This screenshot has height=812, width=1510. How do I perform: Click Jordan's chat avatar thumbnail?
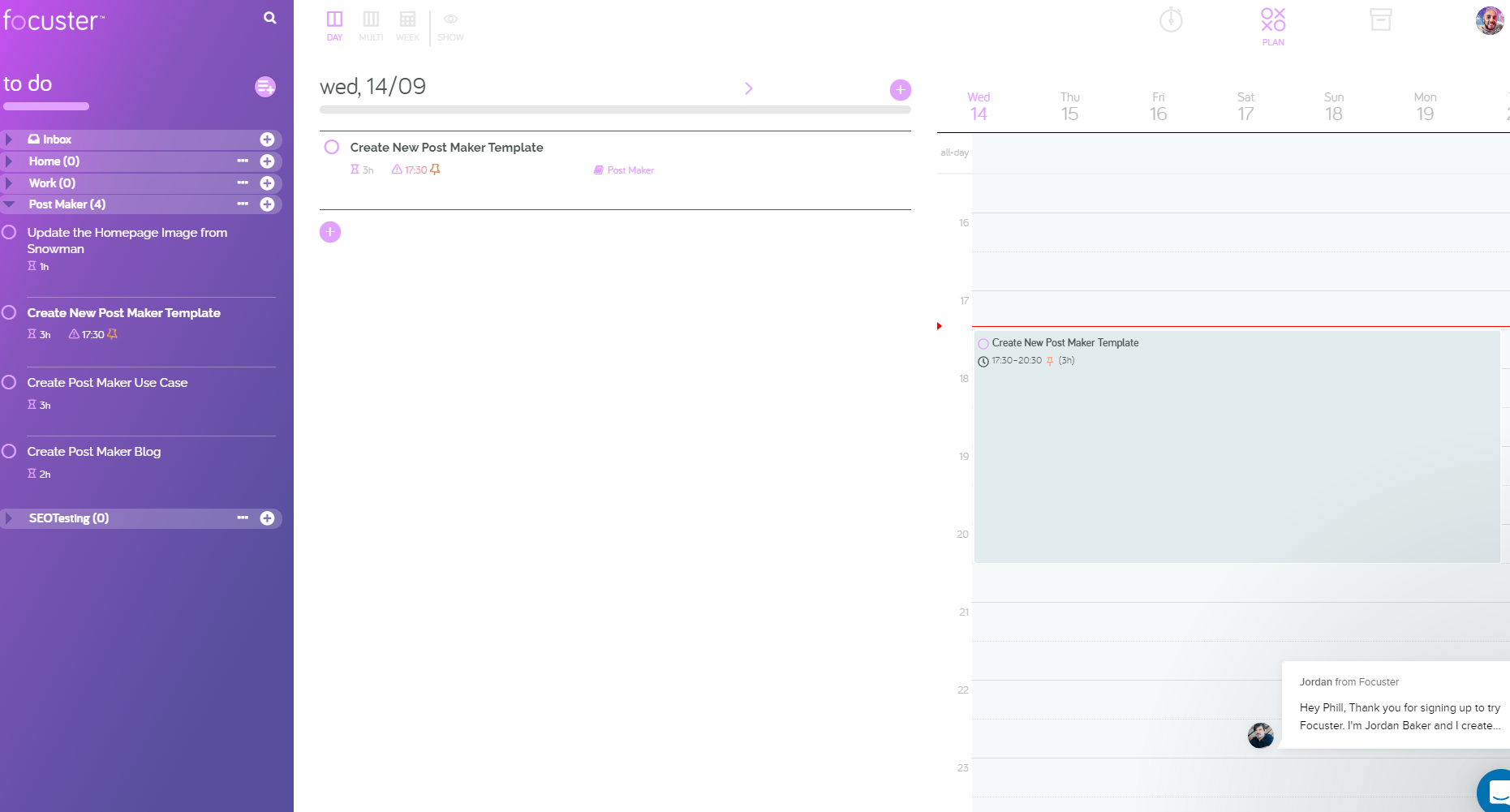click(x=1260, y=735)
